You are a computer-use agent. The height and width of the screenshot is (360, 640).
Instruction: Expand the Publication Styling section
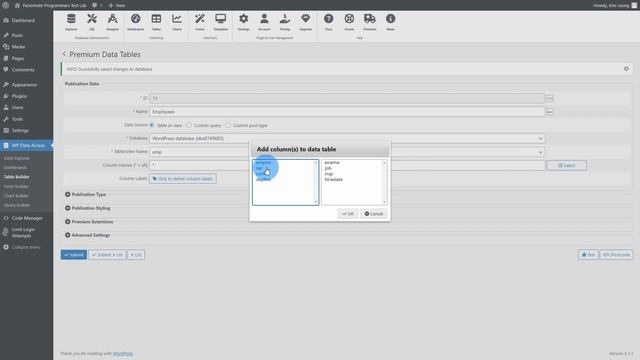click(x=87, y=208)
